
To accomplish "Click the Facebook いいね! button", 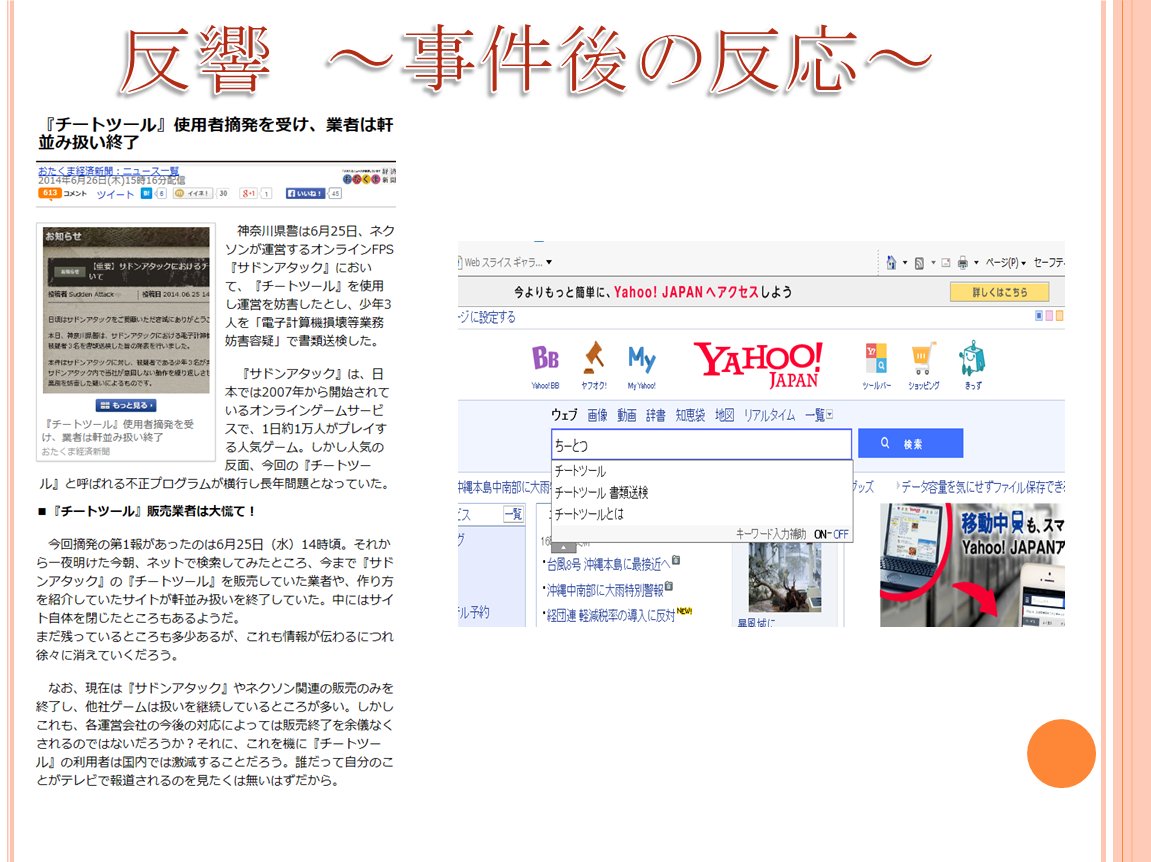I will pos(305,193).
